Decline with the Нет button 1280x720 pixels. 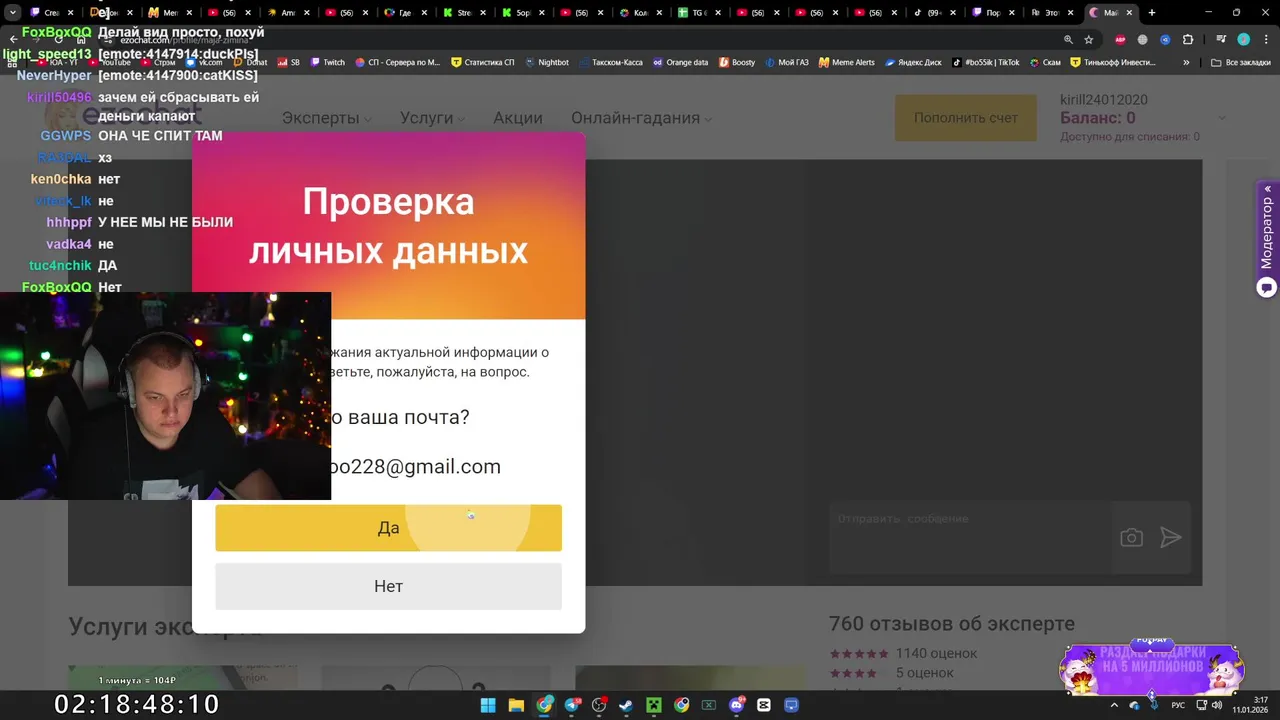[x=388, y=586]
